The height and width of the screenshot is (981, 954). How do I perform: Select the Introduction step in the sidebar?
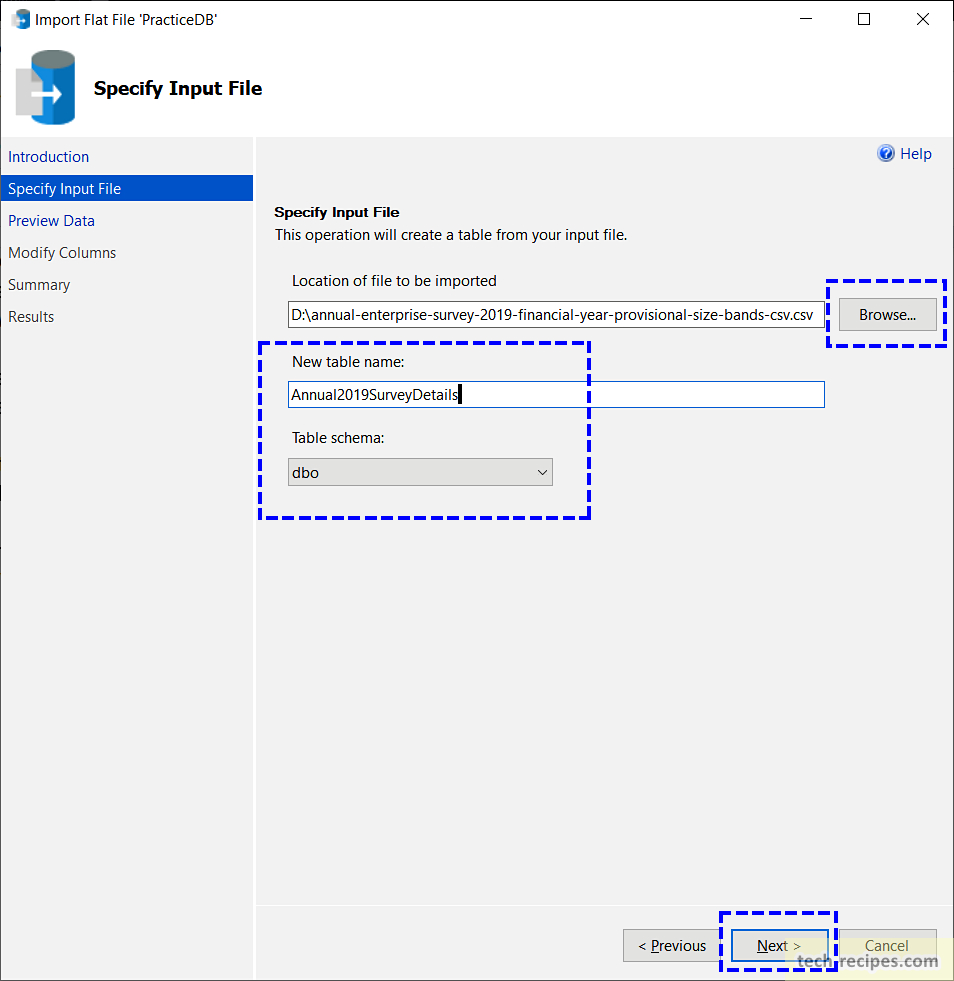tap(48, 156)
